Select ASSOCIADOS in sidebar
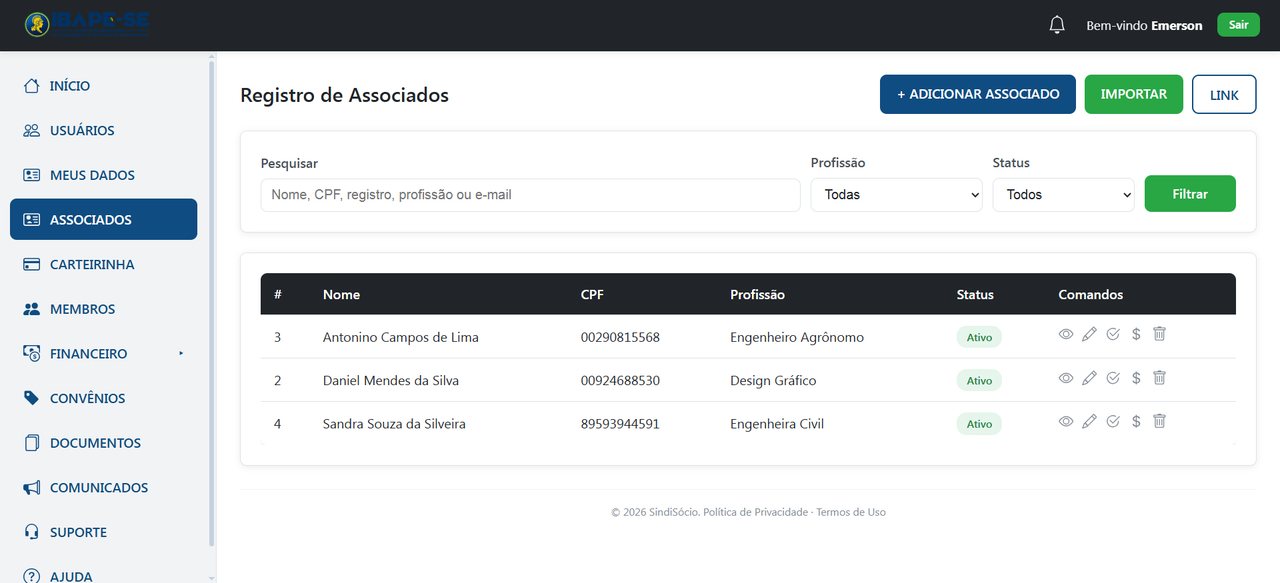Image resolution: width=1280 pixels, height=583 pixels. click(x=103, y=220)
